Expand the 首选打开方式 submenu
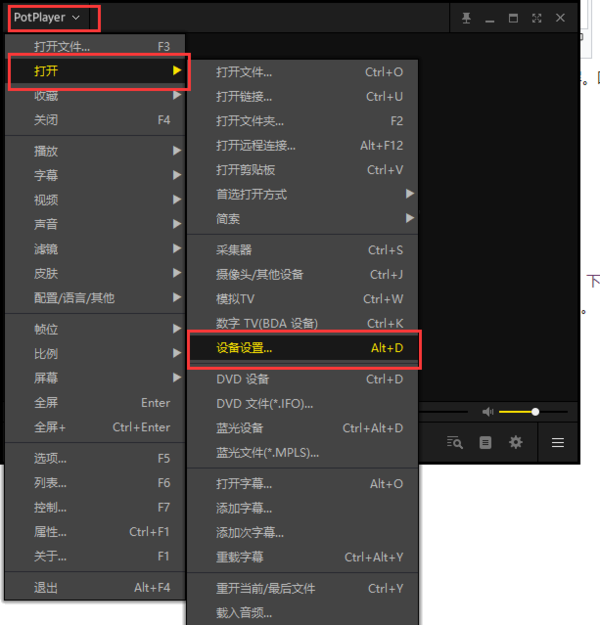Screen dimensions: 600x625 click(x=302, y=194)
